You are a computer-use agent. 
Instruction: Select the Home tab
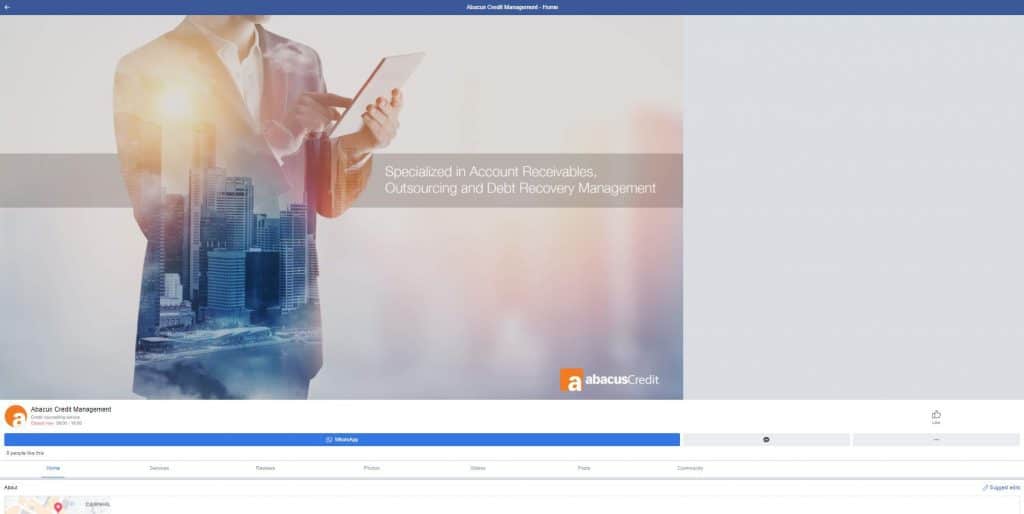coord(53,468)
